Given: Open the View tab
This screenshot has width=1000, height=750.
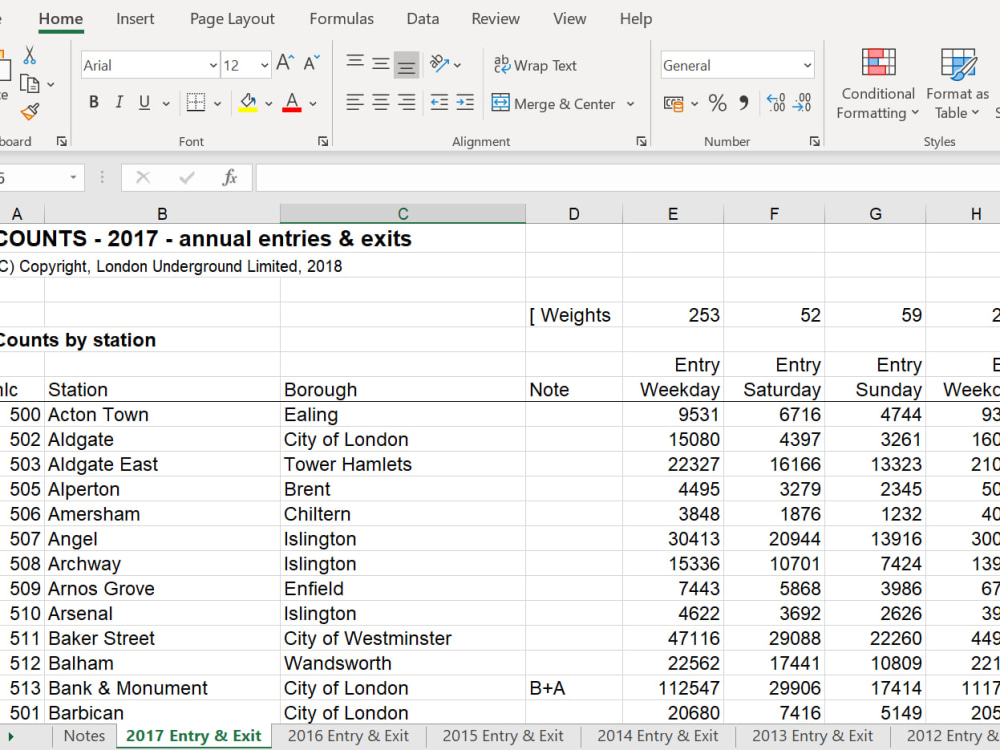Looking at the screenshot, I should pyautogui.click(x=570, y=18).
